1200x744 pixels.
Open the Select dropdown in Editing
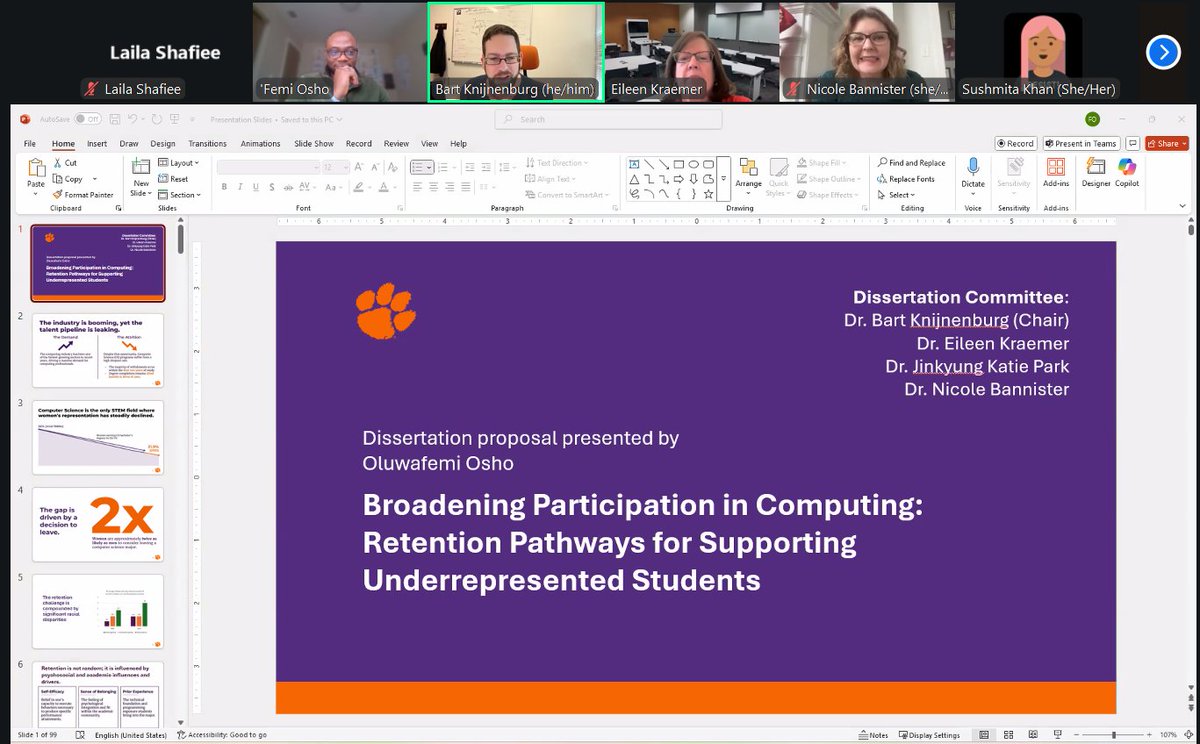[896, 195]
